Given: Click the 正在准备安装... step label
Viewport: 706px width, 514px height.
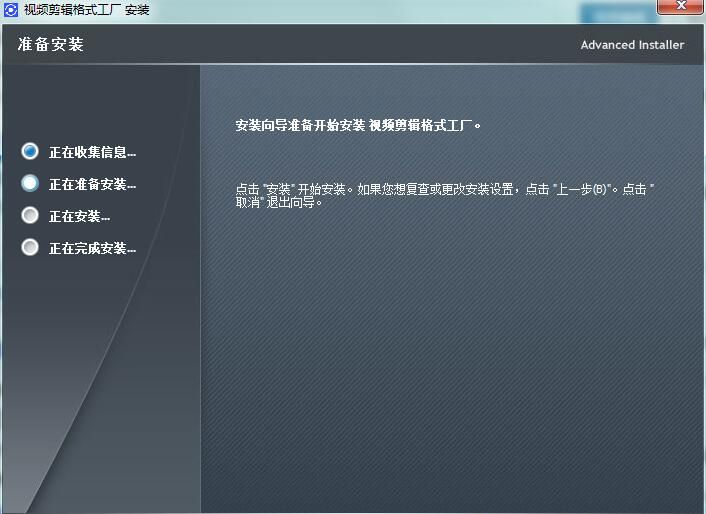Looking at the screenshot, I should [92, 184].
